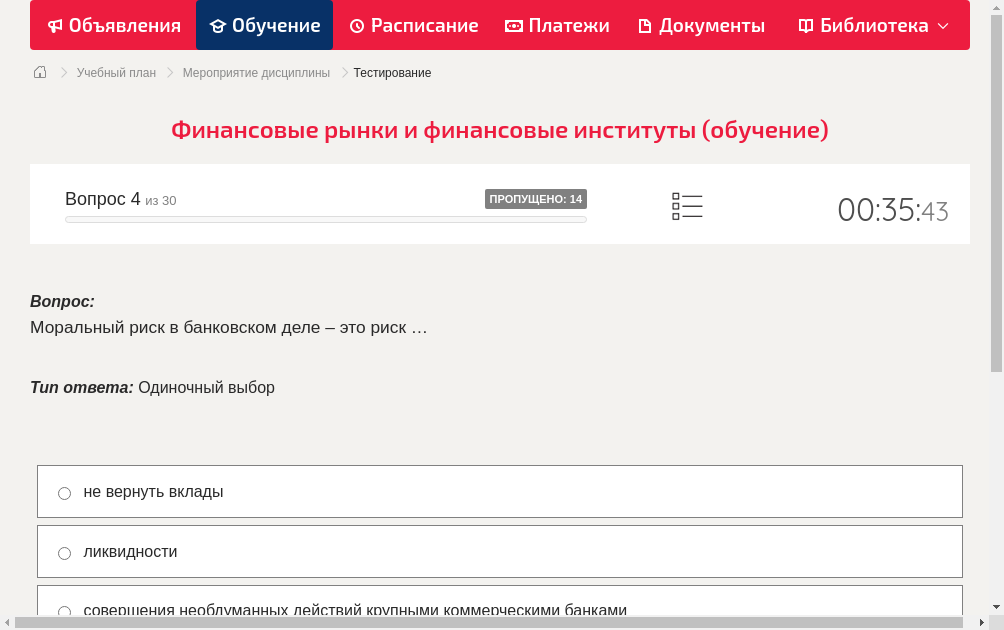Open the Расписание menu item

click(x=424, y=26)
